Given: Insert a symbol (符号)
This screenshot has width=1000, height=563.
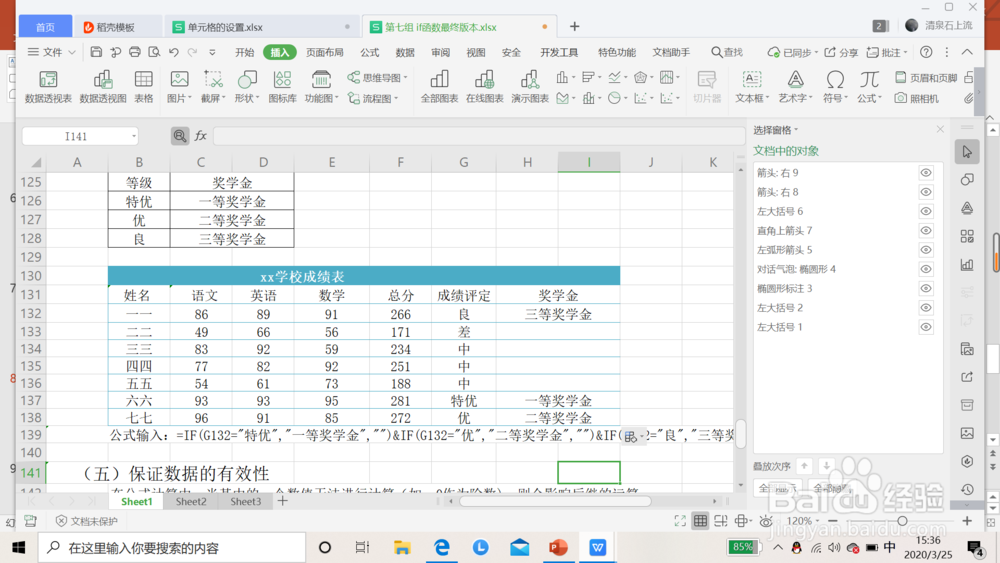Looking at the screenshot, I should tap(835, 86).
